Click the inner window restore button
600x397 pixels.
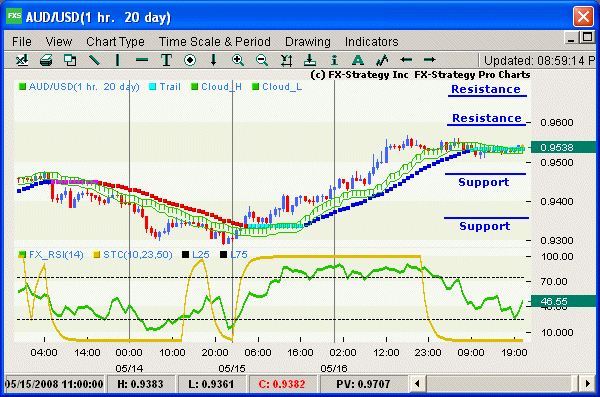click(587, 38)
